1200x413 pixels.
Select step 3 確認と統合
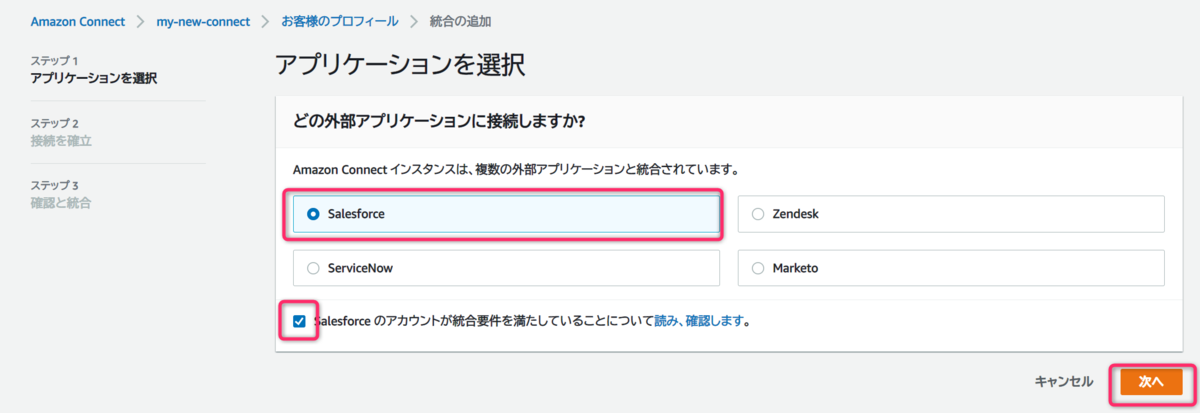(61, 203)
